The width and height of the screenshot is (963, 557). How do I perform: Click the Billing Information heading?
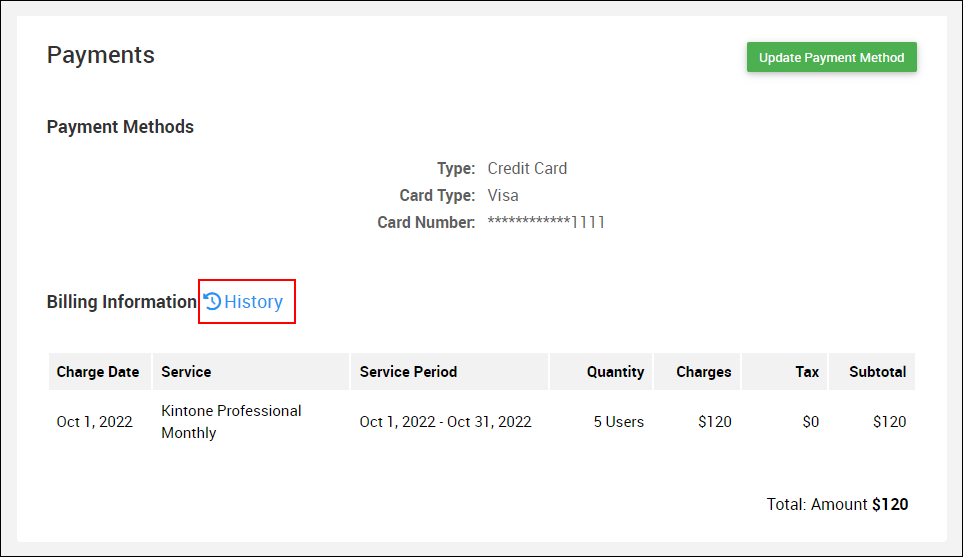pos(122,302)
